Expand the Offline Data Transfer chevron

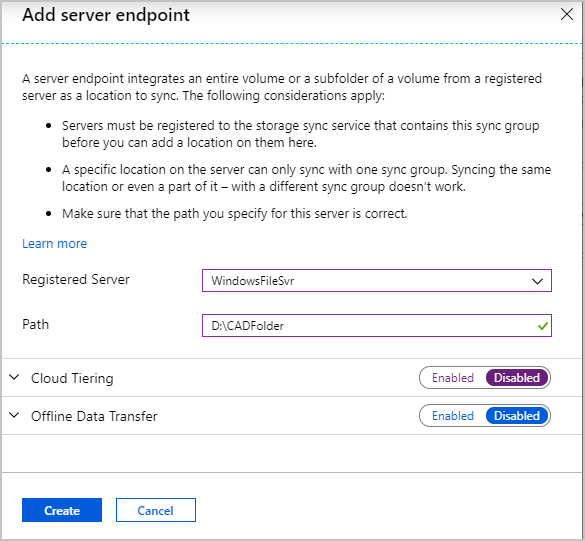point(14,415)
